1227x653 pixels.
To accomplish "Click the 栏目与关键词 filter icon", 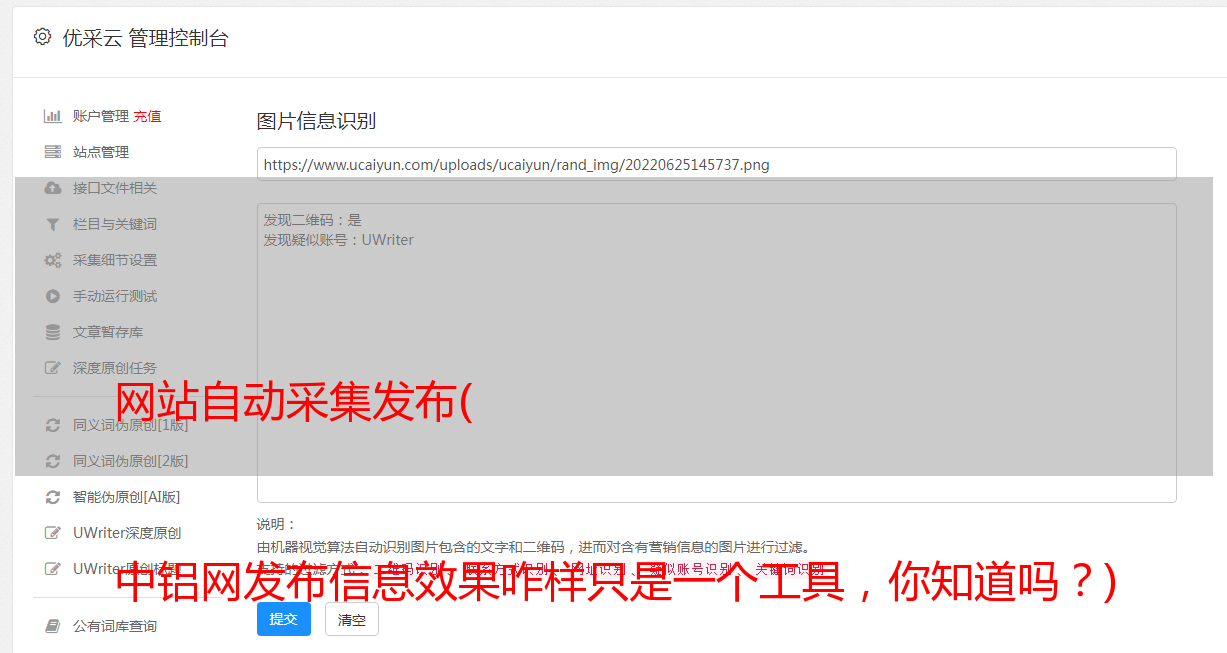I will tap(53, 224).
